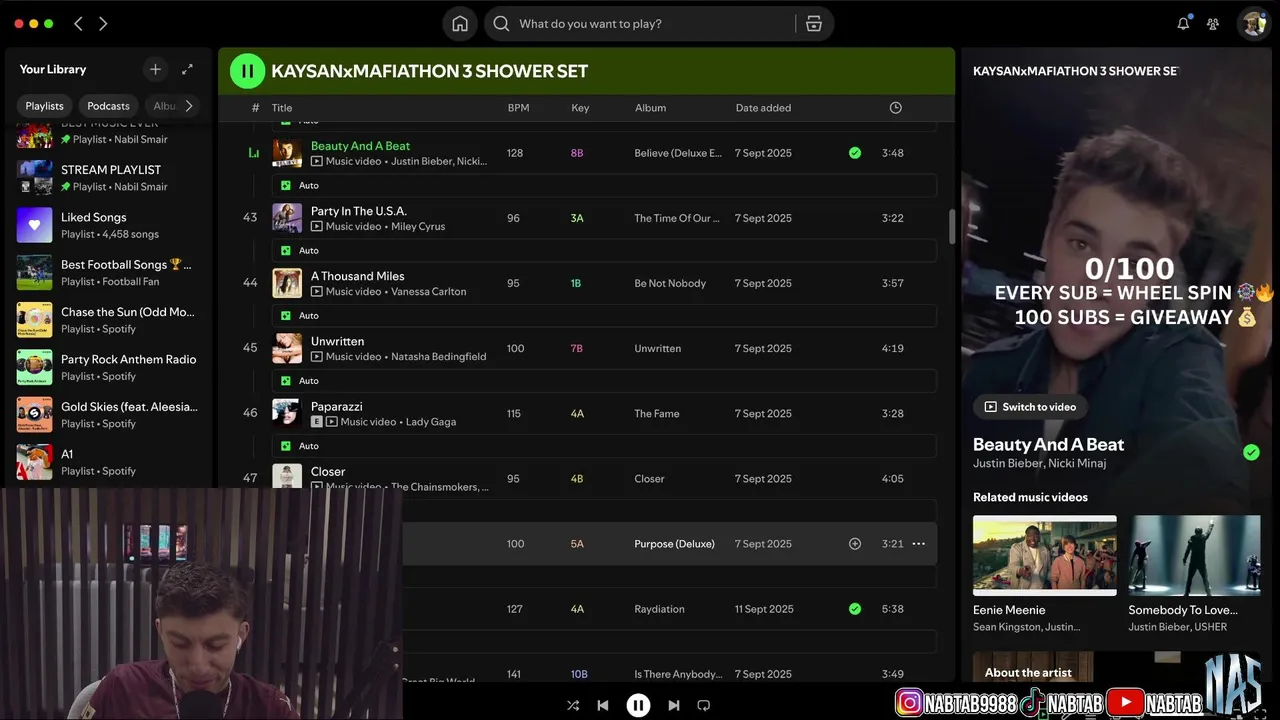
Task: Sort tracks by BPM column
Action: [518, 108]
